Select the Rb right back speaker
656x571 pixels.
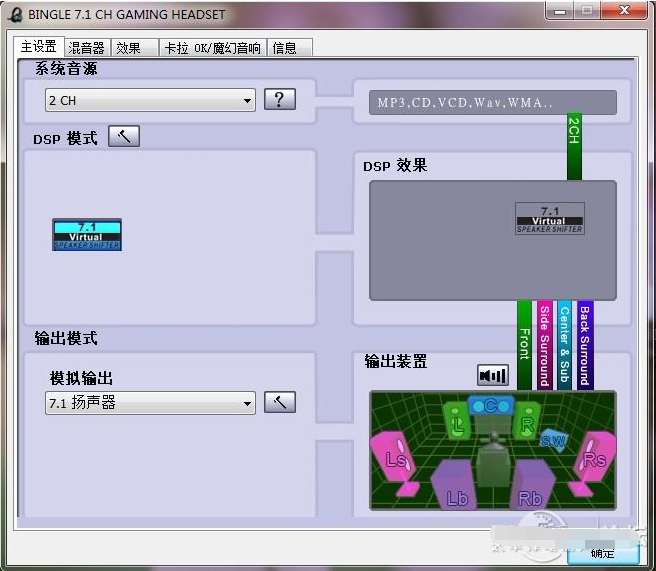point(531,485)
